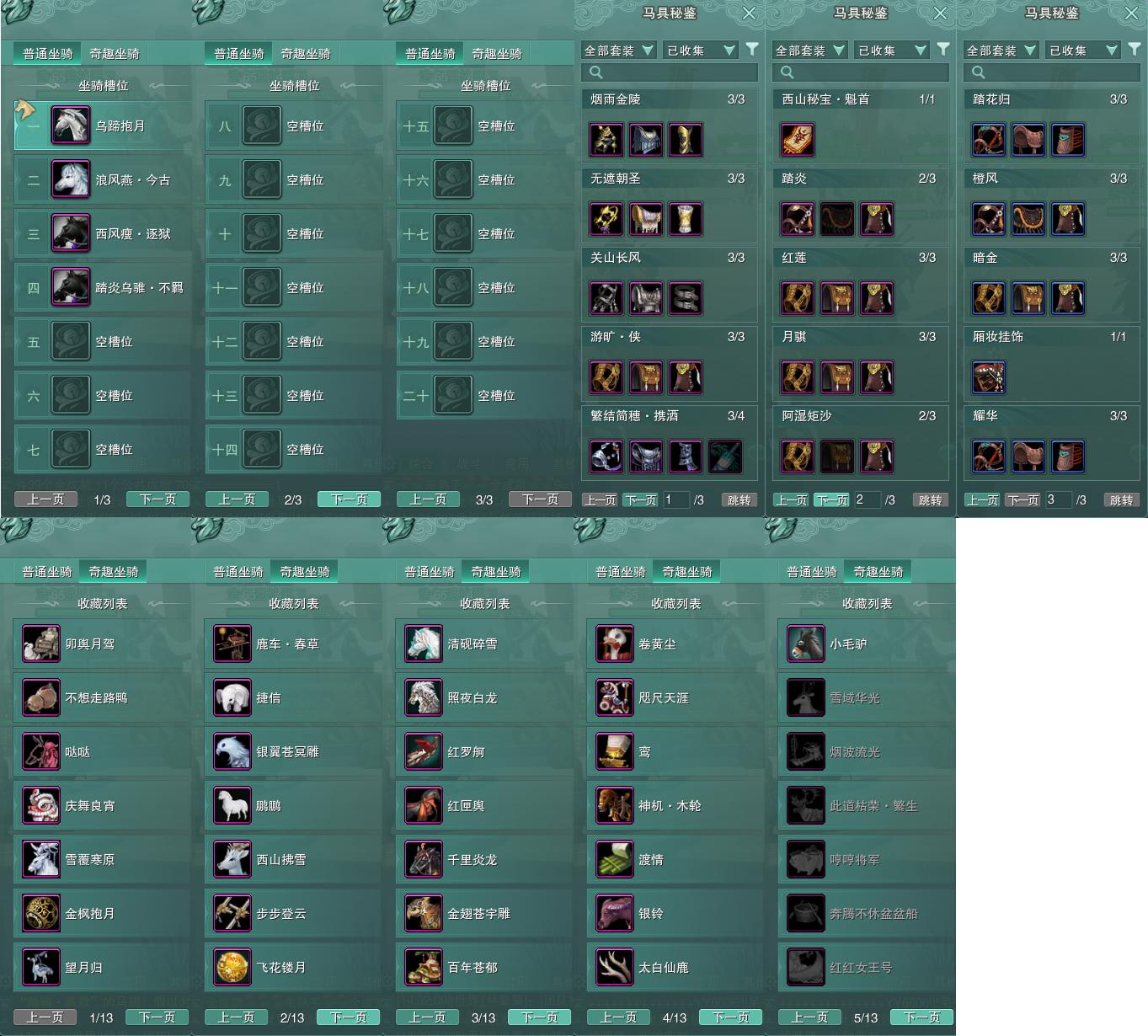Choose the 卯舆月驾 mount icon
This screenshot has width=1148, height=1036.
coord(41,643)
